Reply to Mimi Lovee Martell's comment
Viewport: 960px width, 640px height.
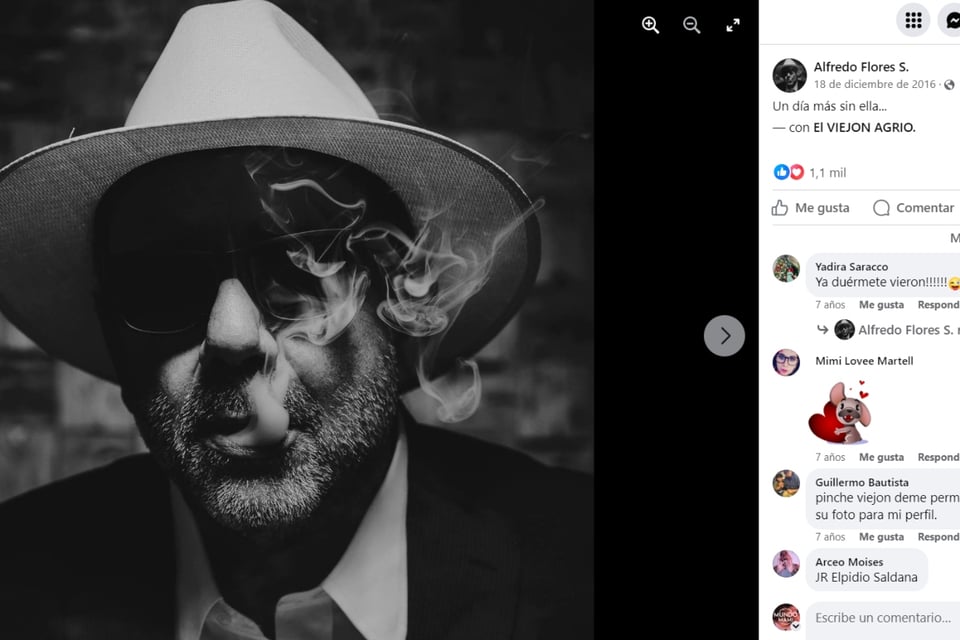(939, 457)
